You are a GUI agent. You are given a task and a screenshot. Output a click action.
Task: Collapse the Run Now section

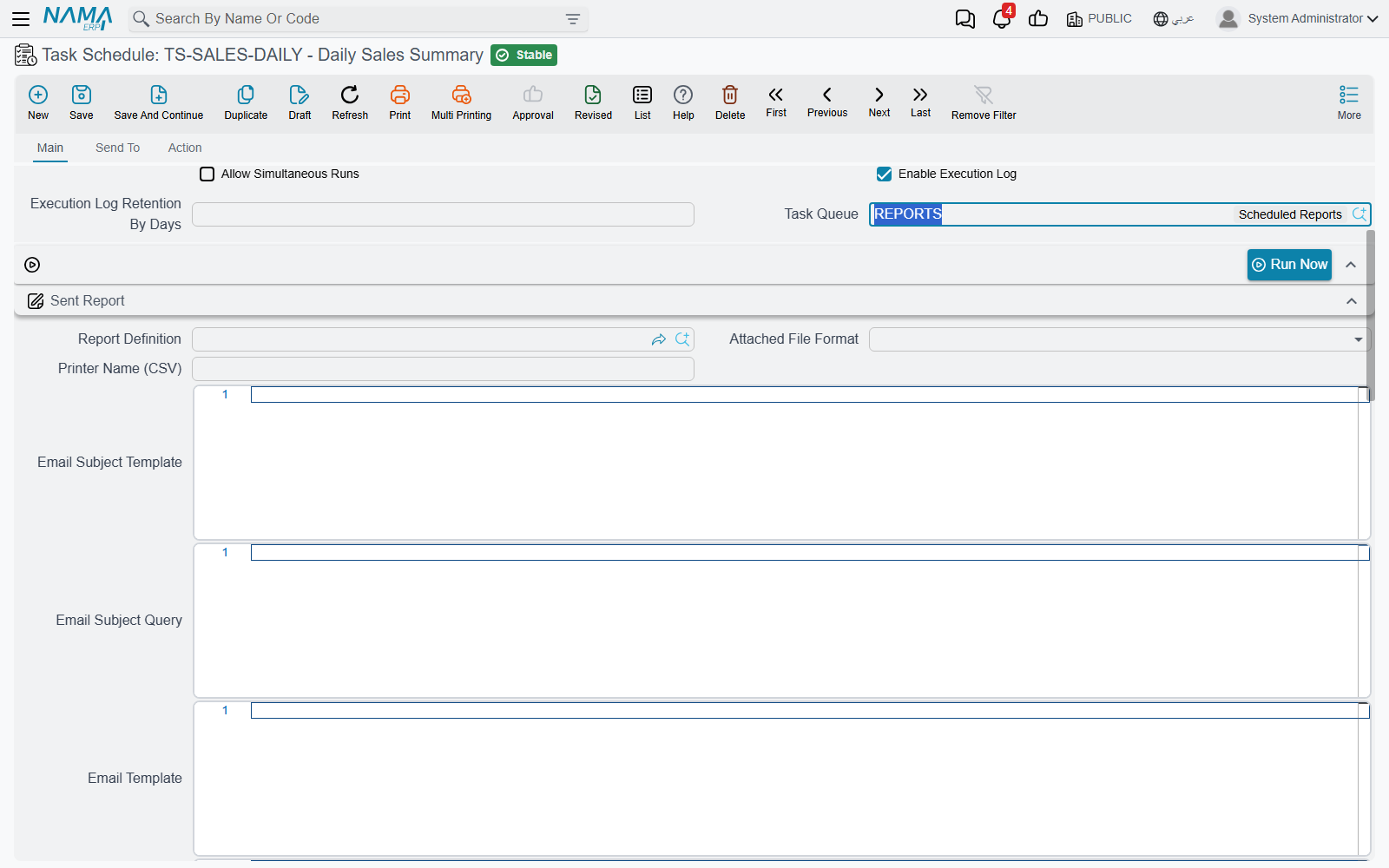pyautogui.click(x=1351, y=265)
